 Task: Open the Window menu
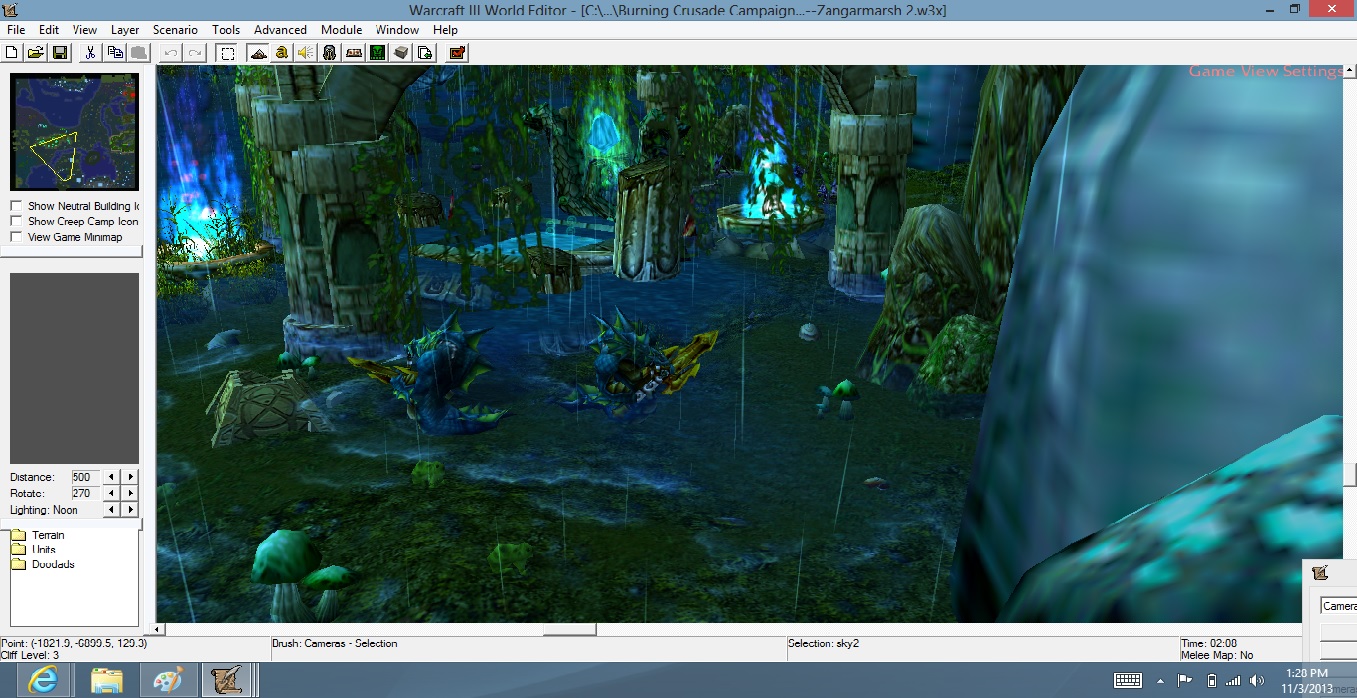click(x=398, y=30)
